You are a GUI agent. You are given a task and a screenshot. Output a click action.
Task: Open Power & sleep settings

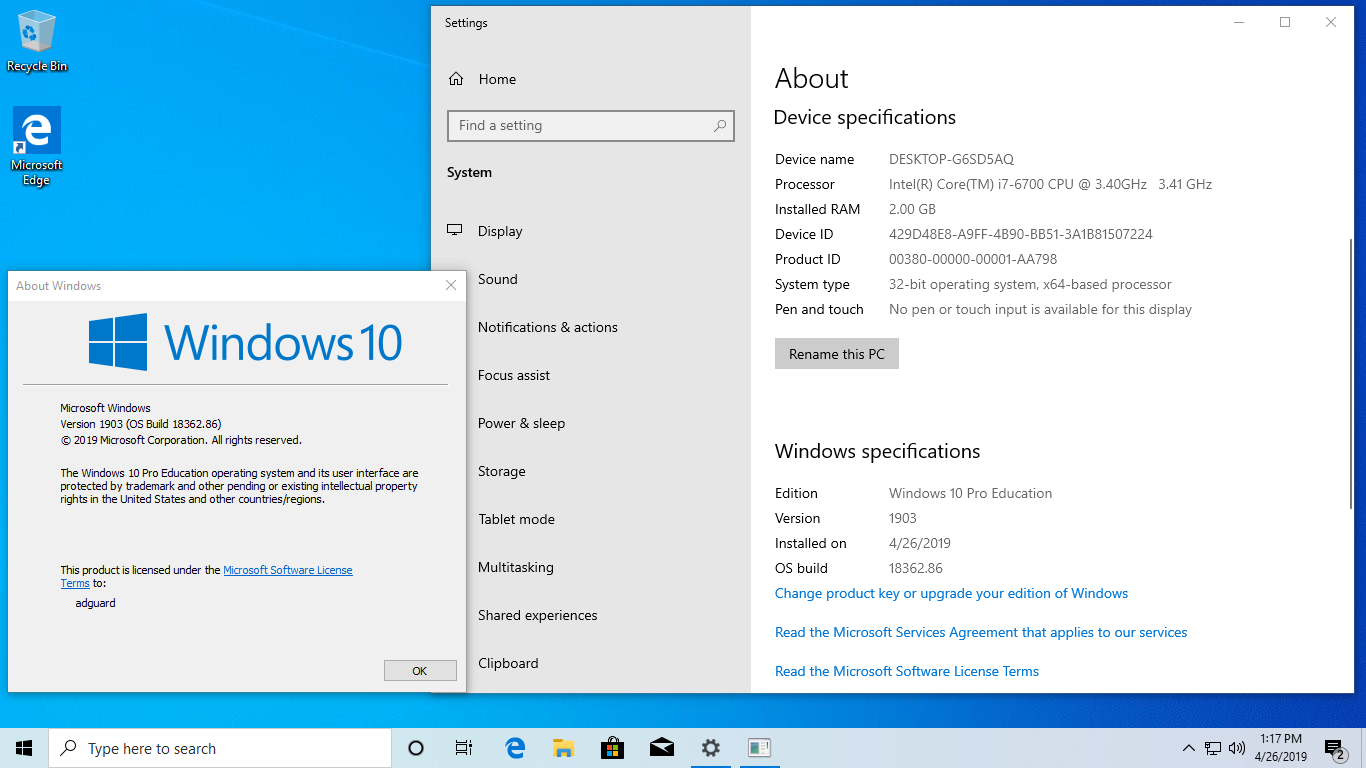[x=591, y=423]
